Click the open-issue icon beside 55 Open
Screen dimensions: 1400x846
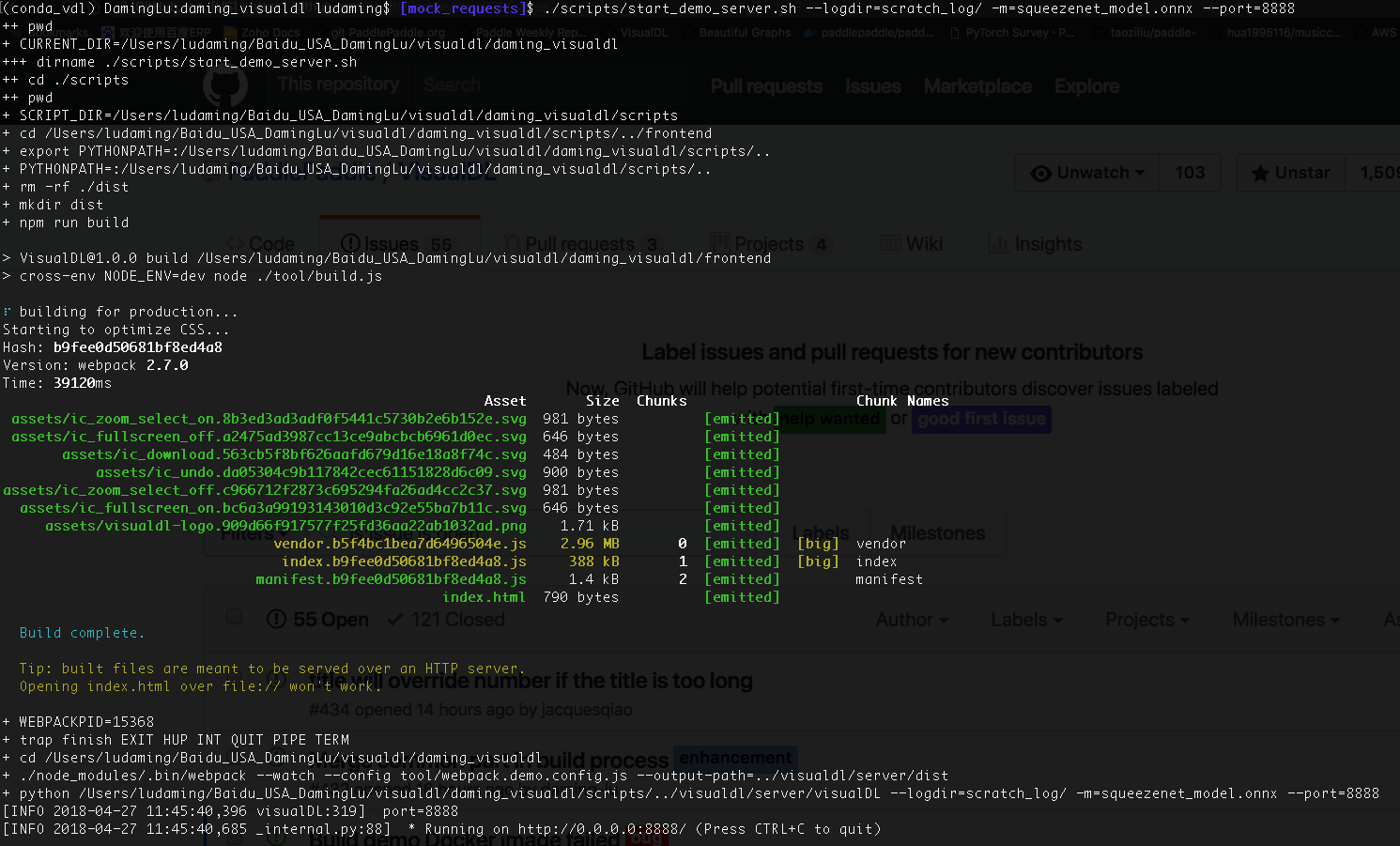pyautogui.click(x=276, y=620)
